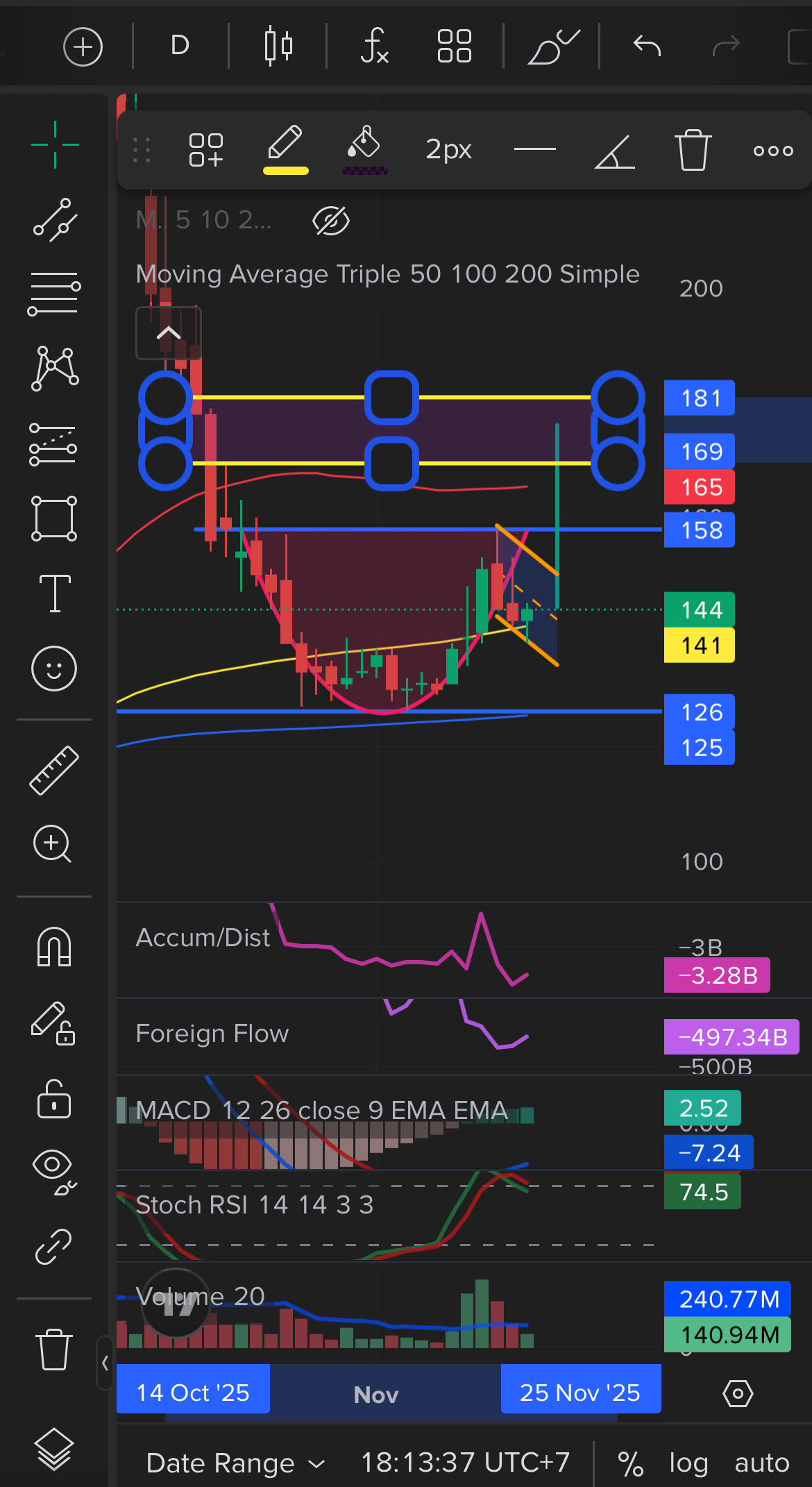Toggle the auto scale option
812x1487 pixels.
point(761,1463)
